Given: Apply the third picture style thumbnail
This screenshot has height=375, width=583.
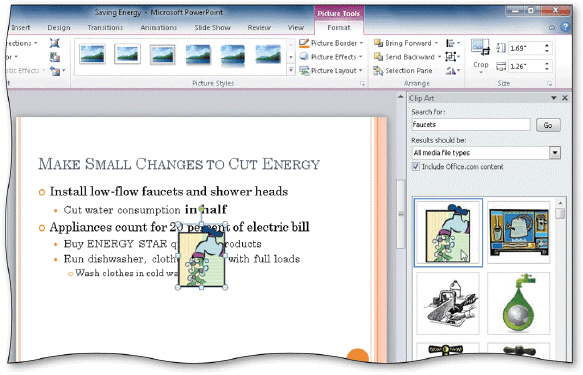Looking at the screenshot, I should pos(162,54).
